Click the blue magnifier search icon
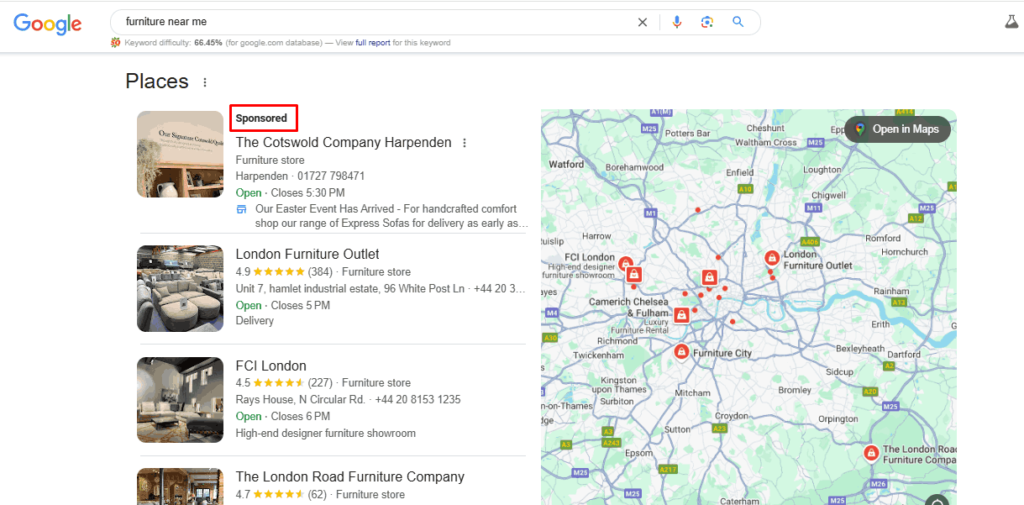This screenshot has height=505, width=1024. (738, 22)
